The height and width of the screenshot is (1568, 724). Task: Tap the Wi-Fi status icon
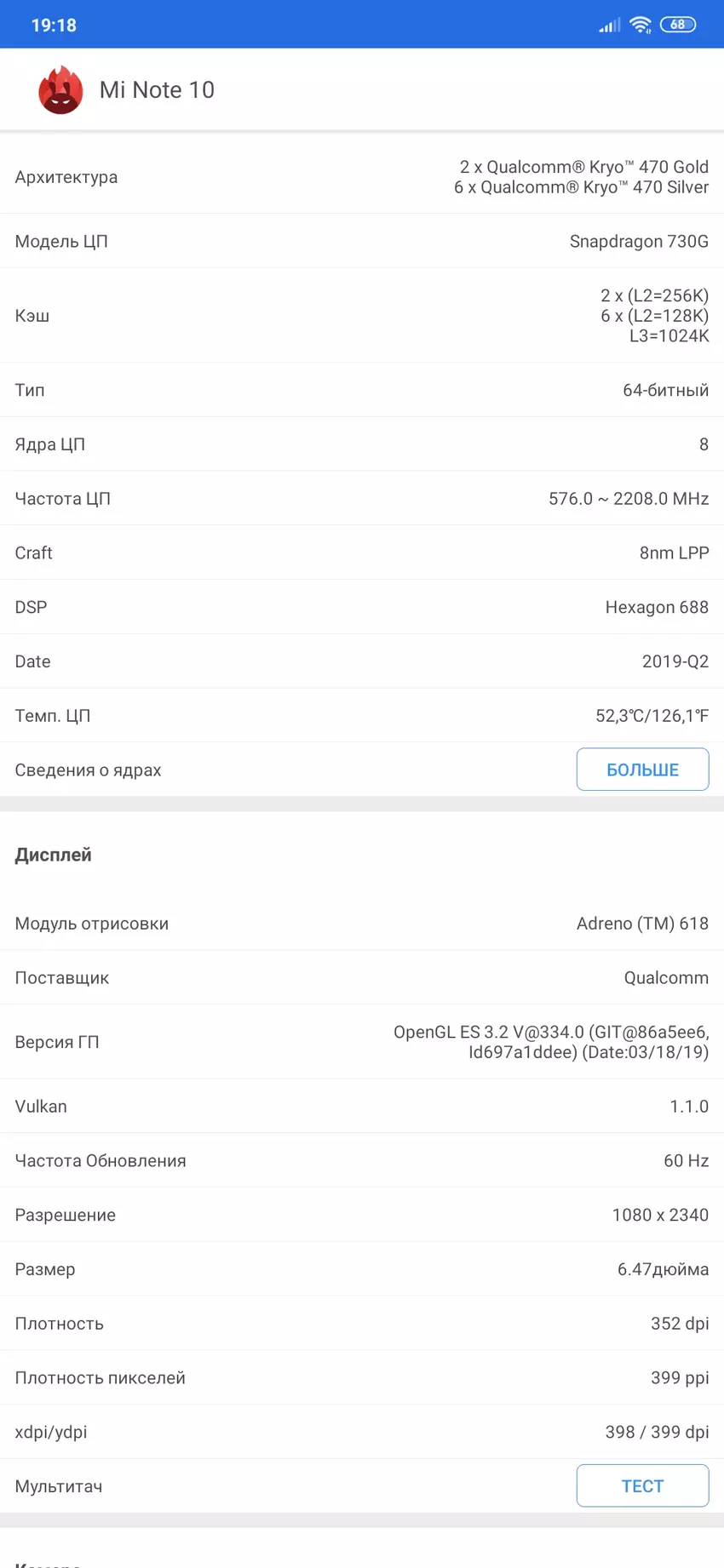(x=641, y=25)
